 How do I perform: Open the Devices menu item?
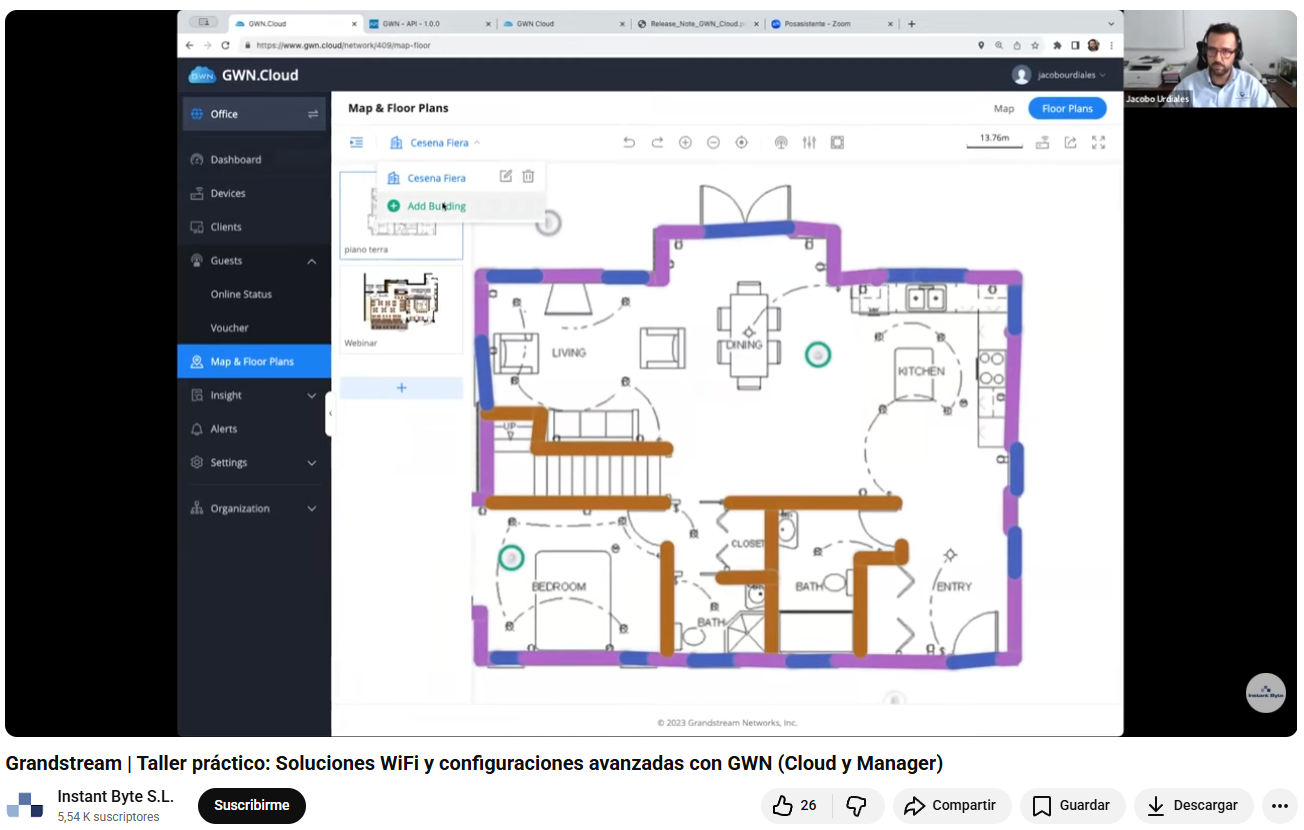click(x=227, y=193)
